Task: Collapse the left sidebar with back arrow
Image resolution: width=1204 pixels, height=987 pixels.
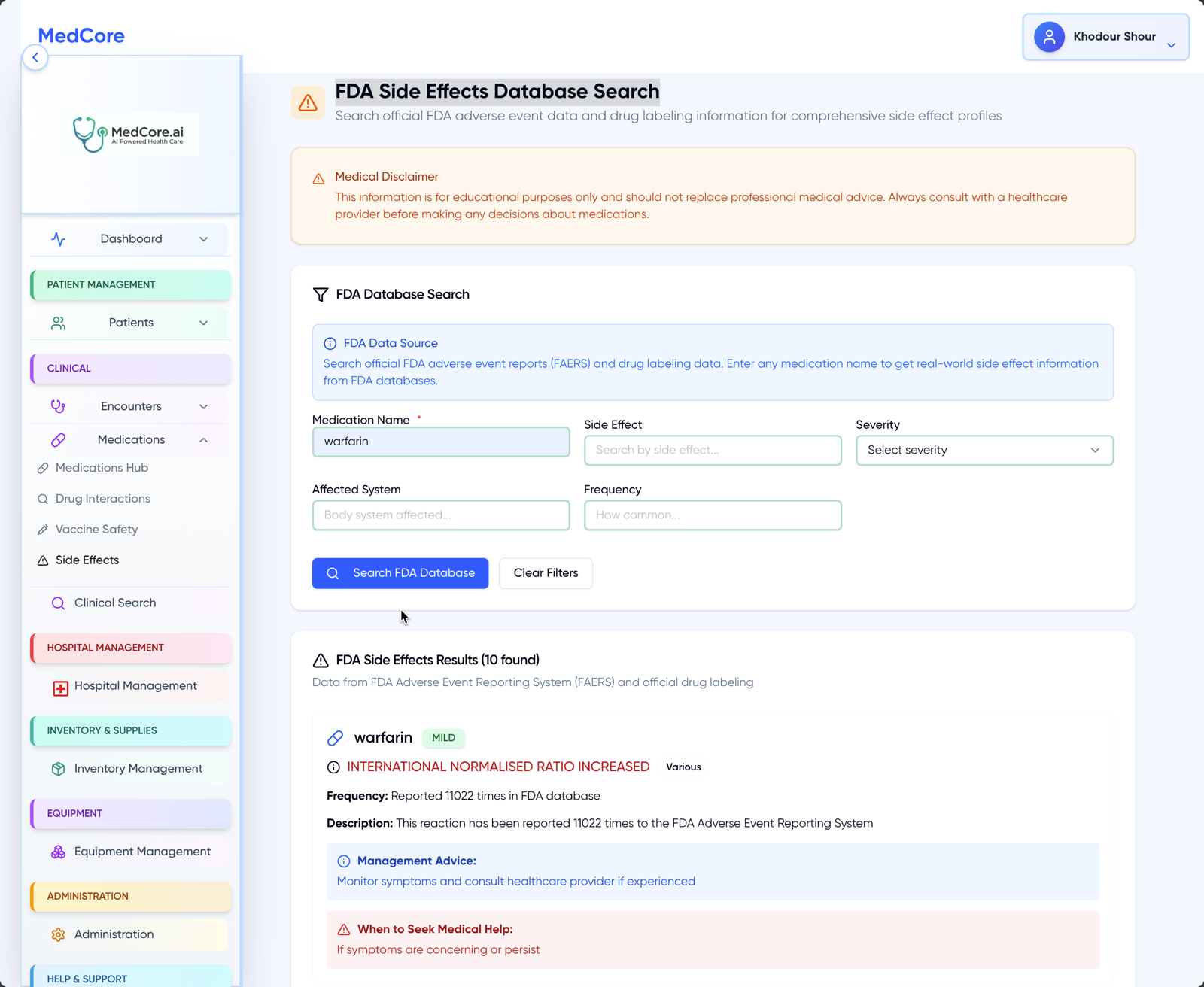Action: pos(35,57)
